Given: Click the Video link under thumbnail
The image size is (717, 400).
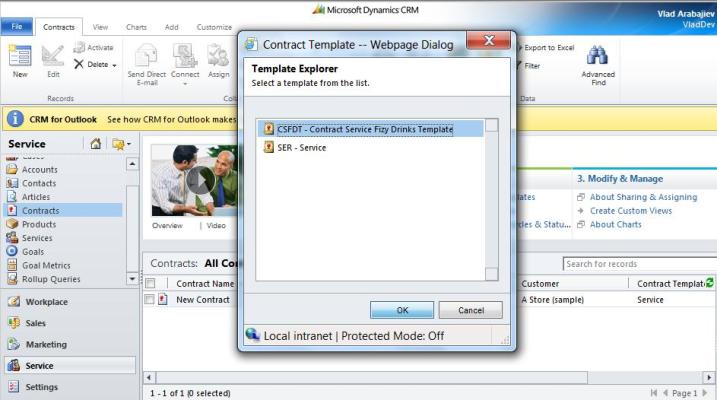Looking at the screenshot, I should (x=216, y=225).
